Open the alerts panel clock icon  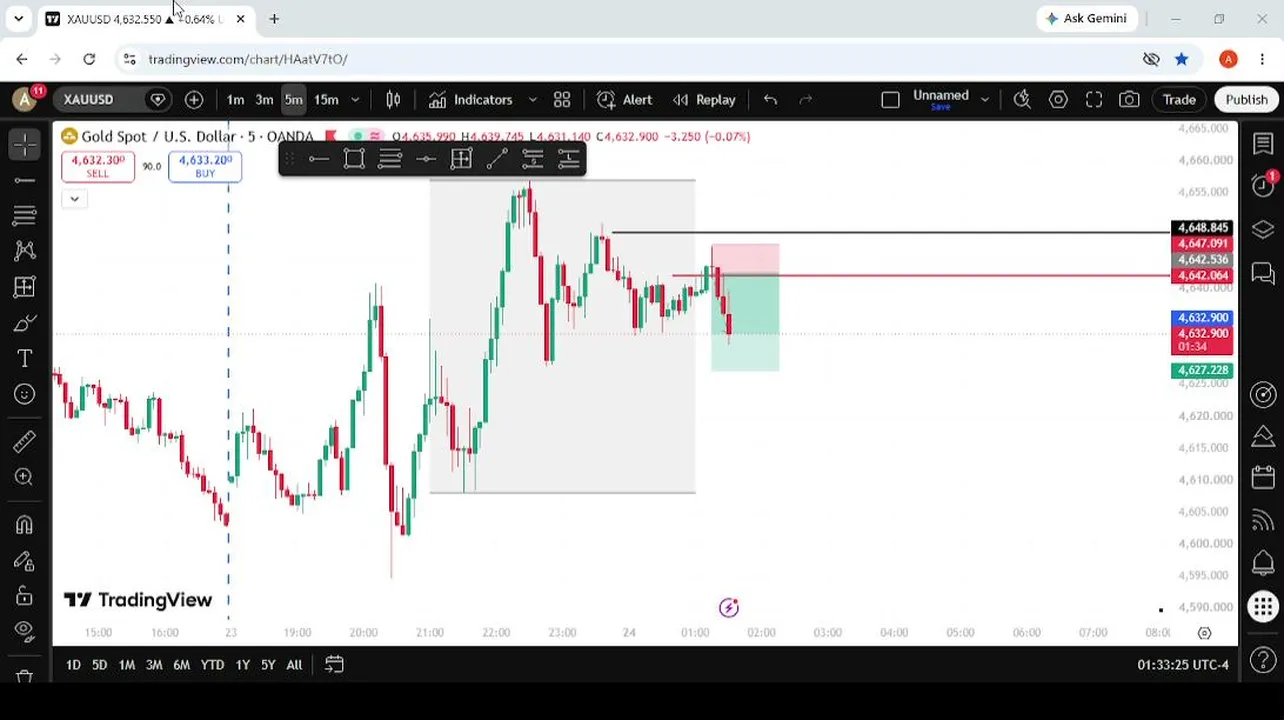pos(1263,186)
